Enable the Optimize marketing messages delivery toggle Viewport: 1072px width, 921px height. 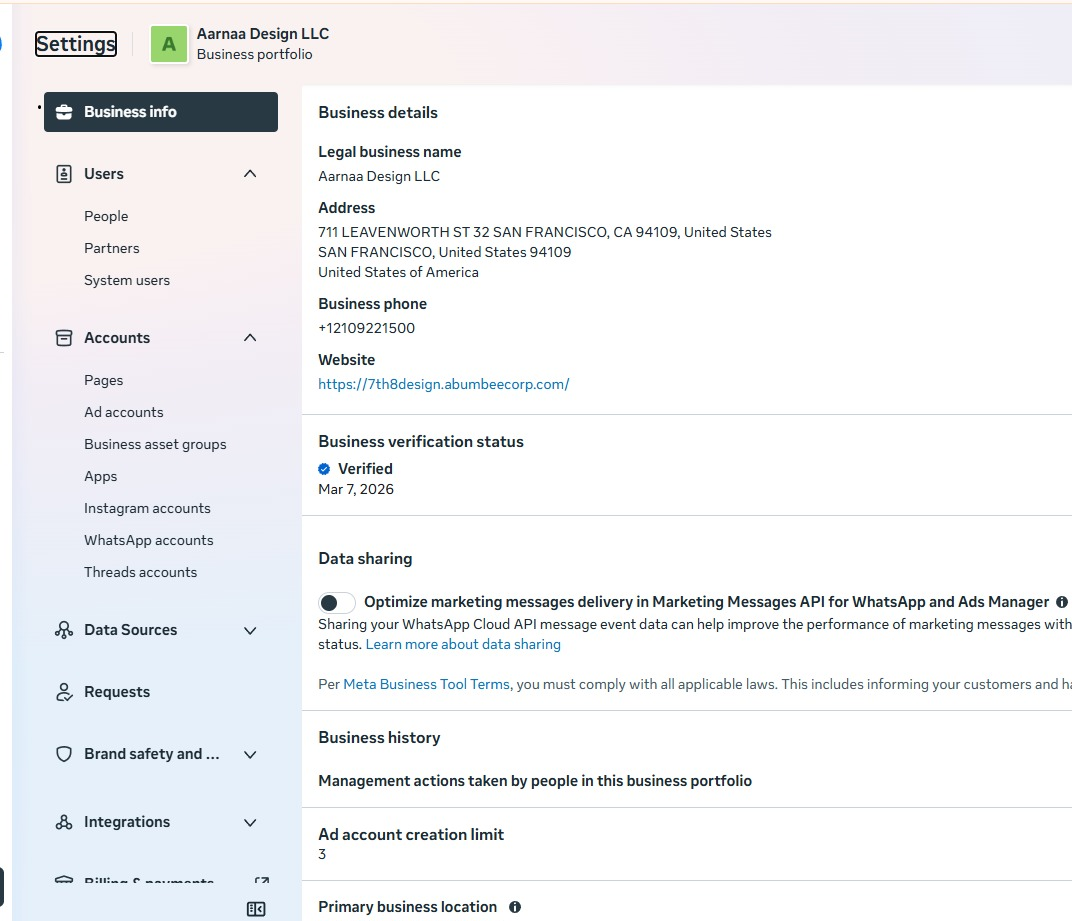[337, 602]
